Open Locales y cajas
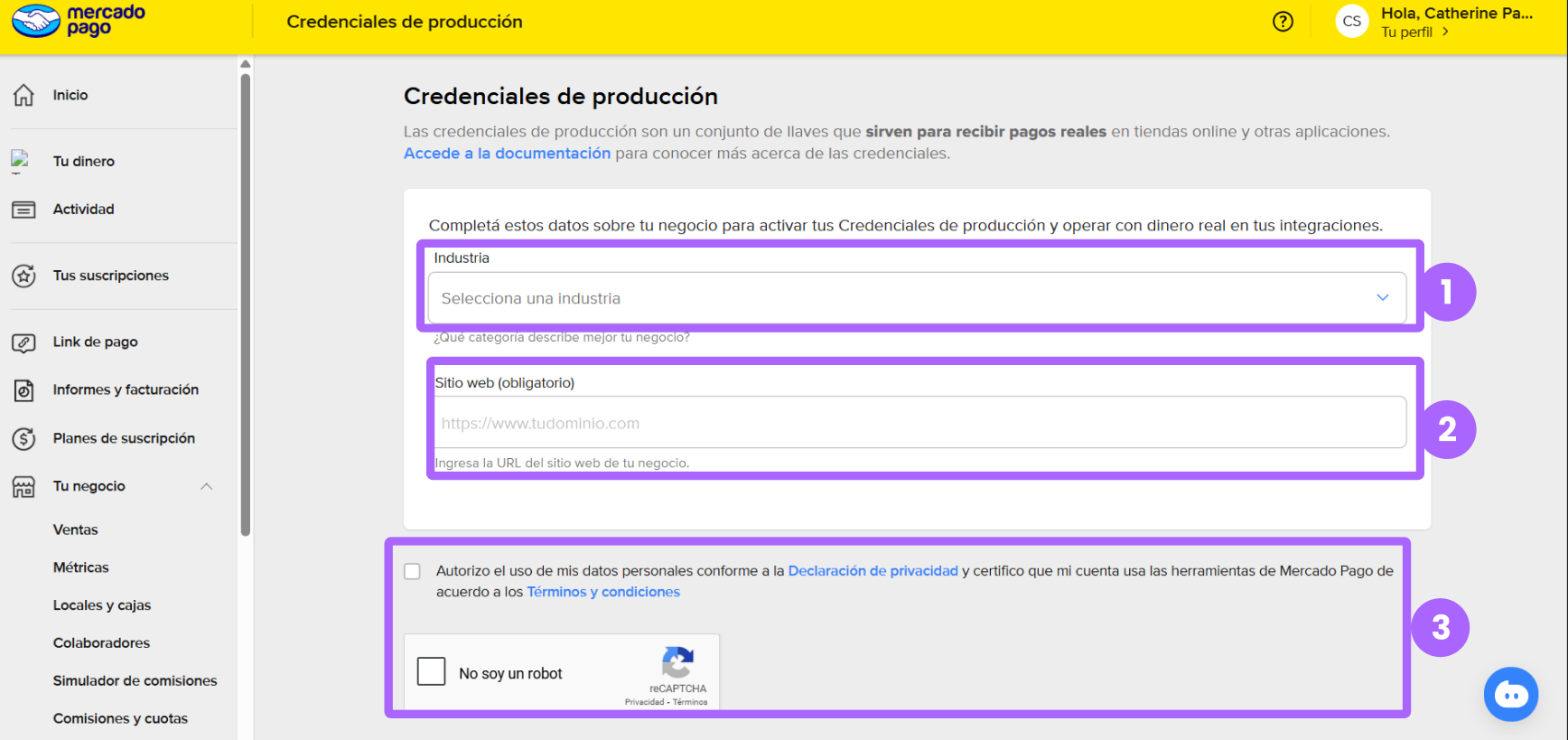 click(x=102, y=605)
